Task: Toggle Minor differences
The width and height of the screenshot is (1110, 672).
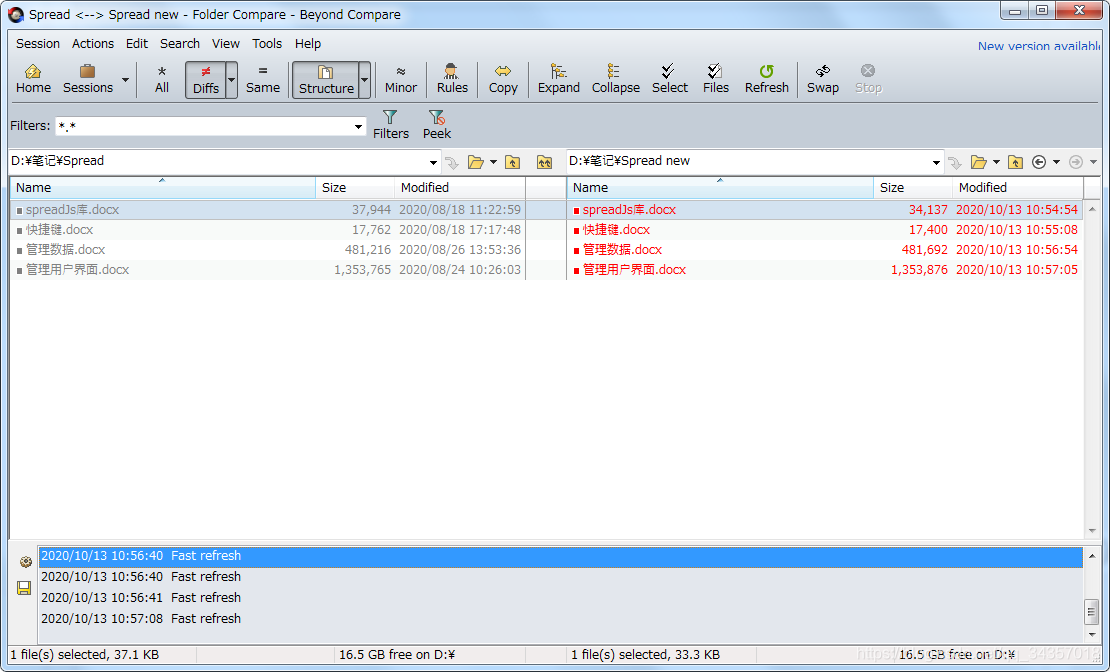Action: [x=401, y=79]
